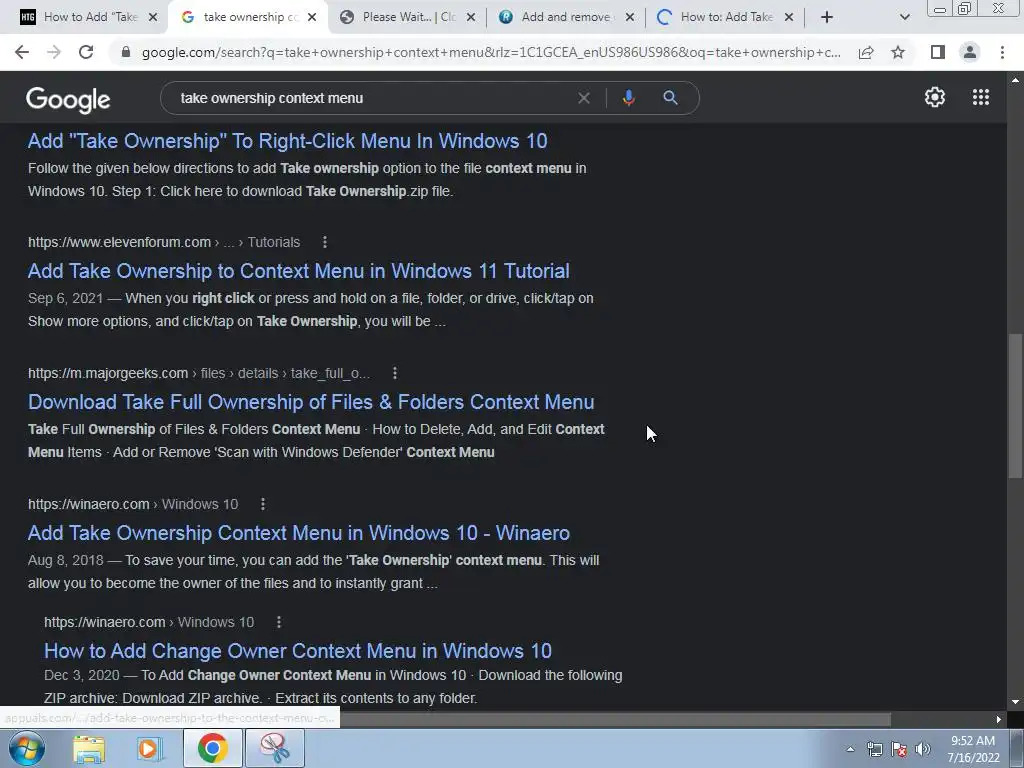
Task: Launch Windows Media Player from taskbar
Action: tap(149, 749)
